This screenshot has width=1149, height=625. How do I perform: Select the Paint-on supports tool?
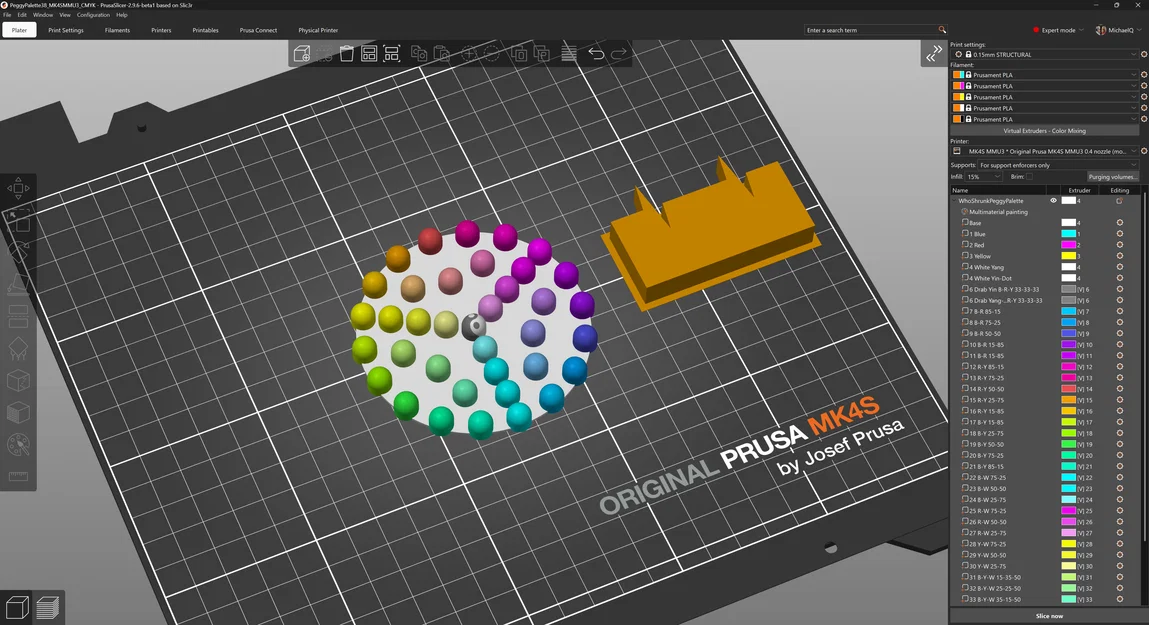click(18, 349)
